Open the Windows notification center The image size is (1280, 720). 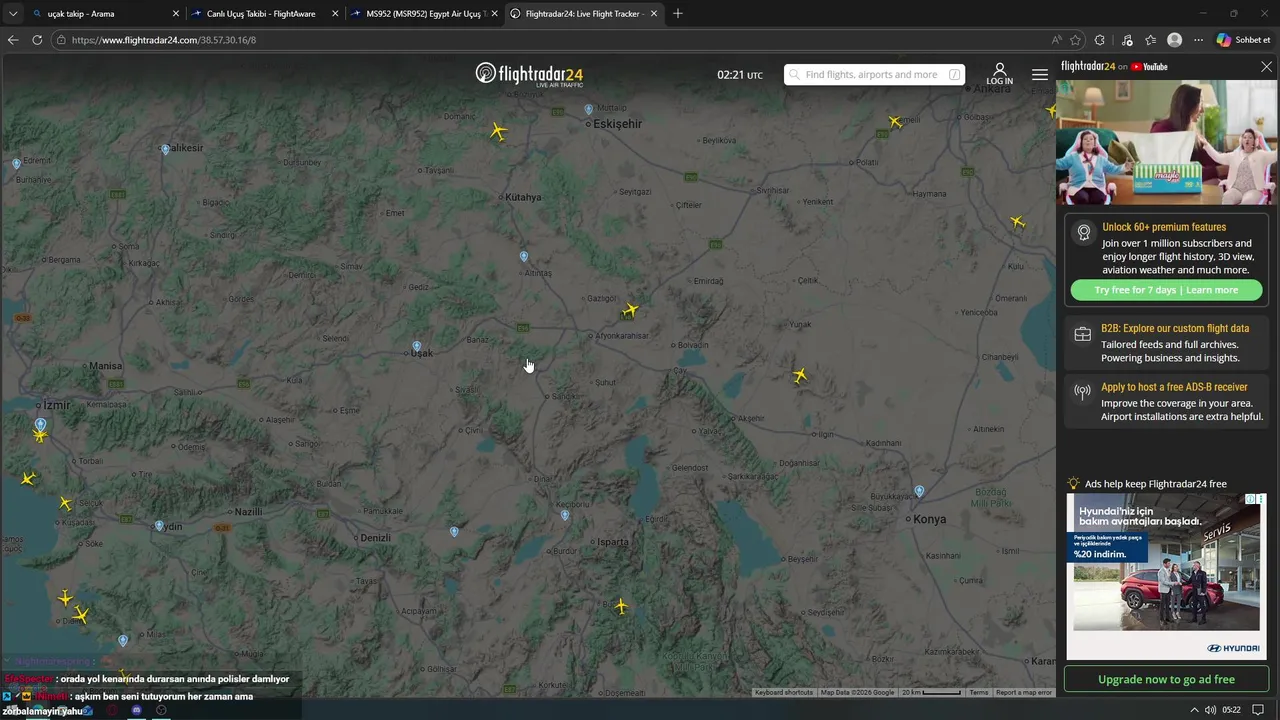[x=1258, y=710]
